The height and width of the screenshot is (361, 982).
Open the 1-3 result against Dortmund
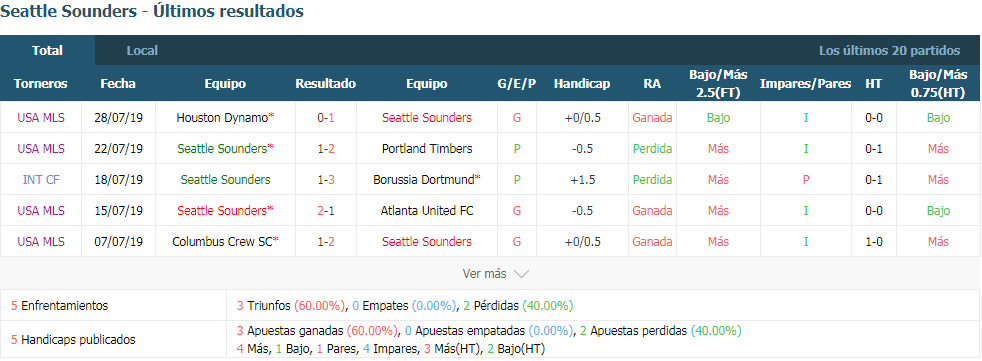pos(326,180)
